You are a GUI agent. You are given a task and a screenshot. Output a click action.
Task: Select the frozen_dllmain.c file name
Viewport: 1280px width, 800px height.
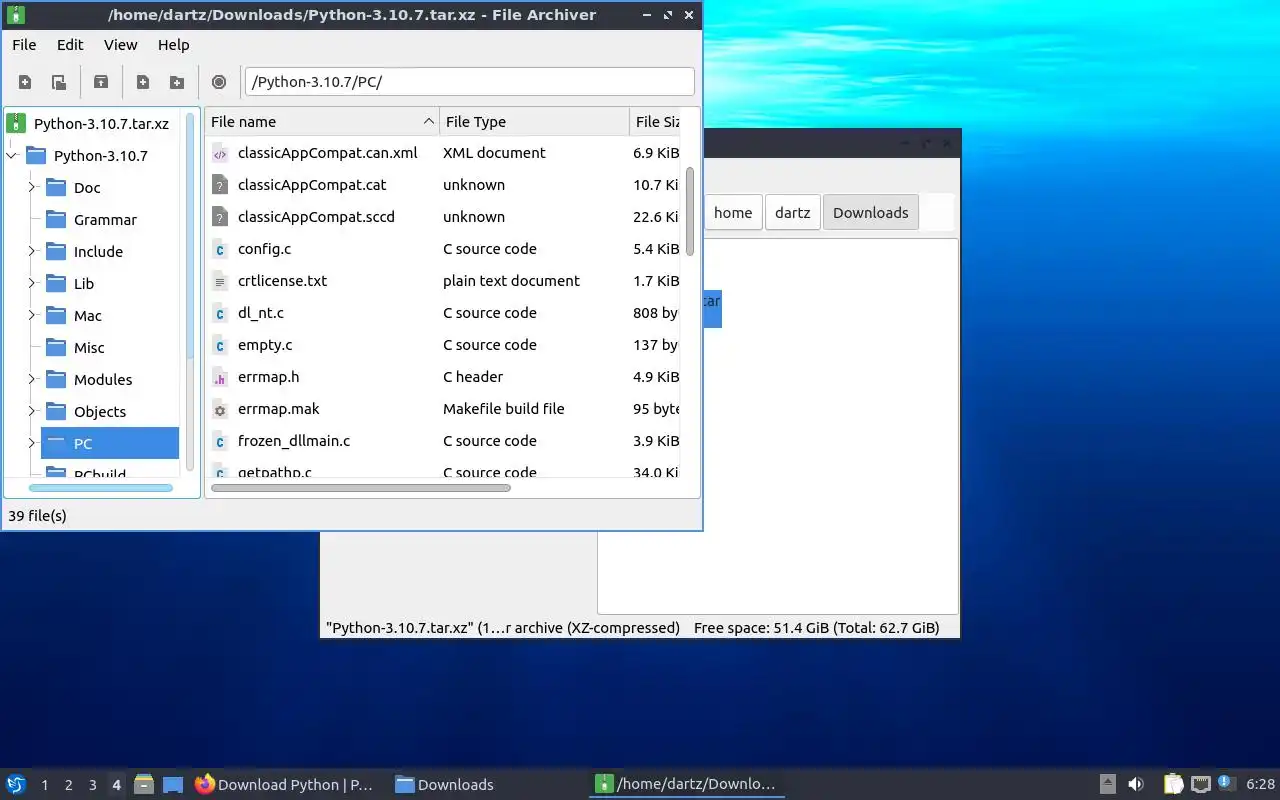(x=294, y=441)
